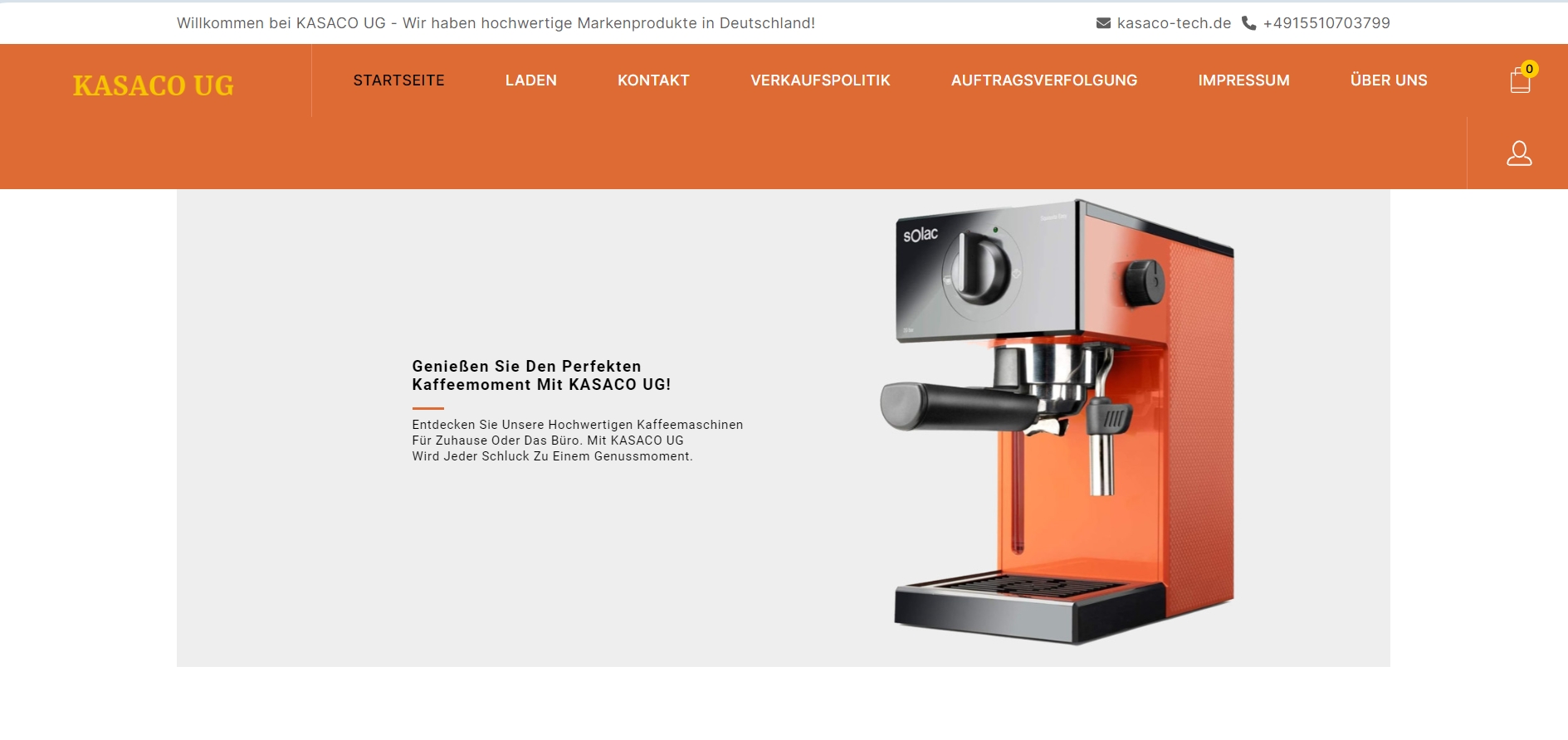Image resolution: width=1568 pixels, height=740 pixels.
Task: Go to the Startseite menu item
Action: coord(399,80)
